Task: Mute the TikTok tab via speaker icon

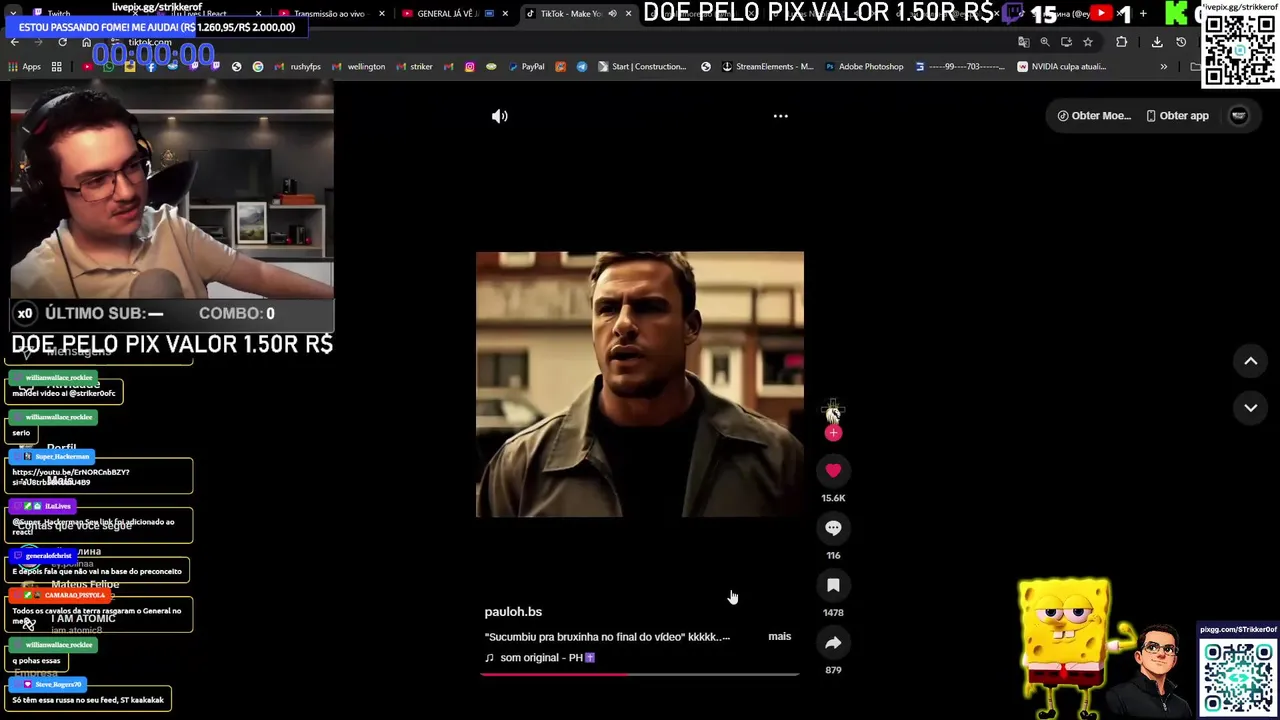Action: pyautogui.click(x=612, y=14)
